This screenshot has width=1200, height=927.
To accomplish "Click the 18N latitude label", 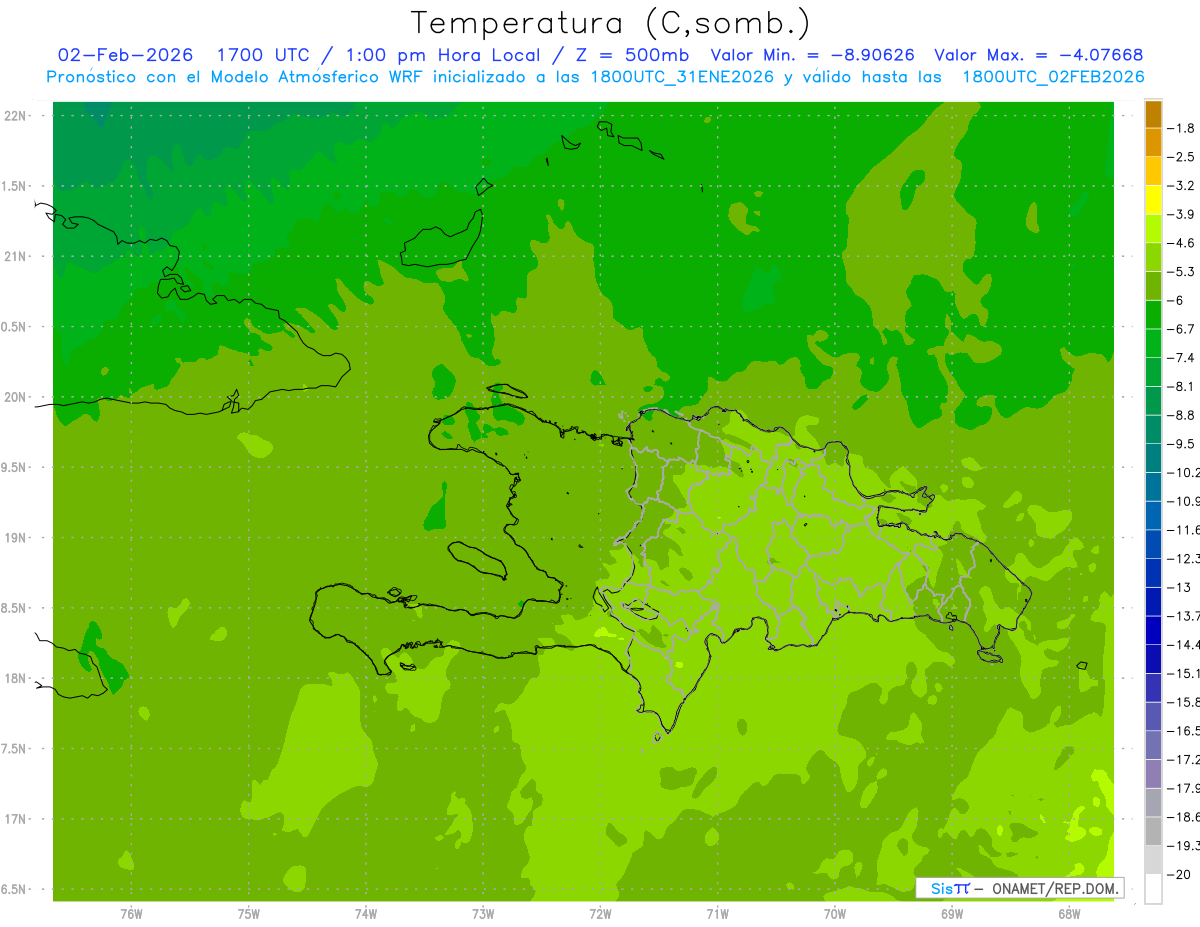I will click(x=15, y=679).
